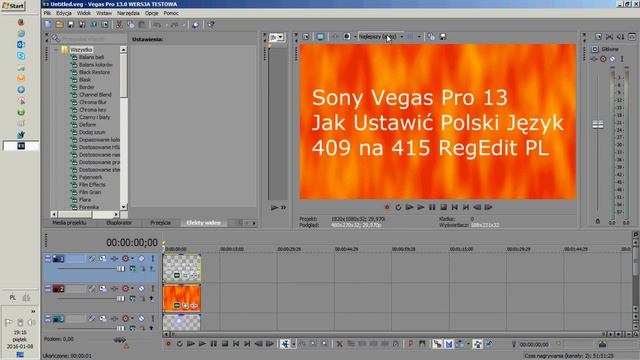Select the Normal edit tool icon
This screenshot has height=360, width=640.
(285, 344)
